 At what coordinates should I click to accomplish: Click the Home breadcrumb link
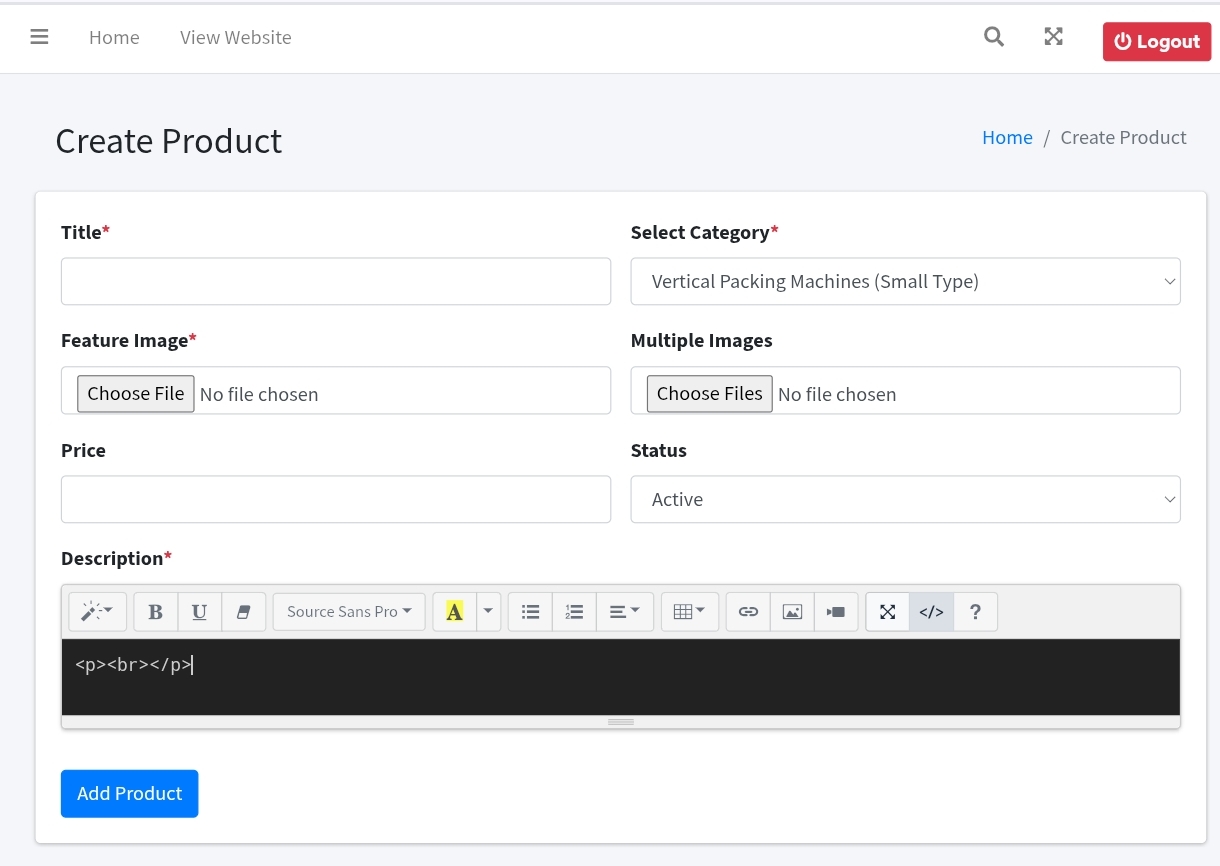pos(1007,138)
